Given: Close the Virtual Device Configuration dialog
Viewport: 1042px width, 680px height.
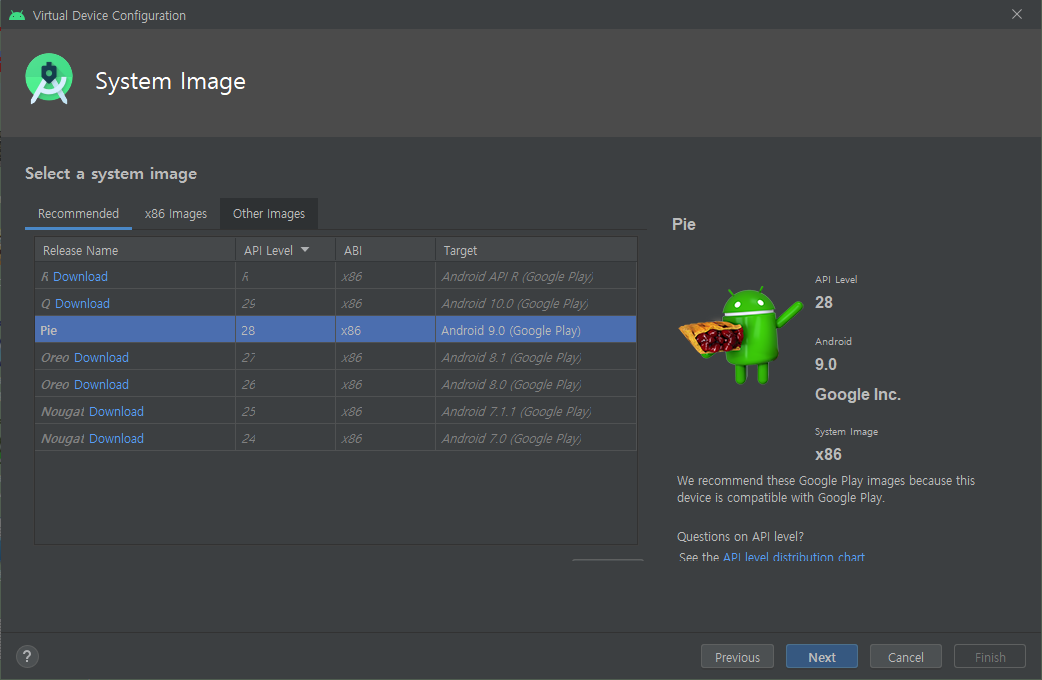Looking at the screenshot, I should tap(1017, 14).
